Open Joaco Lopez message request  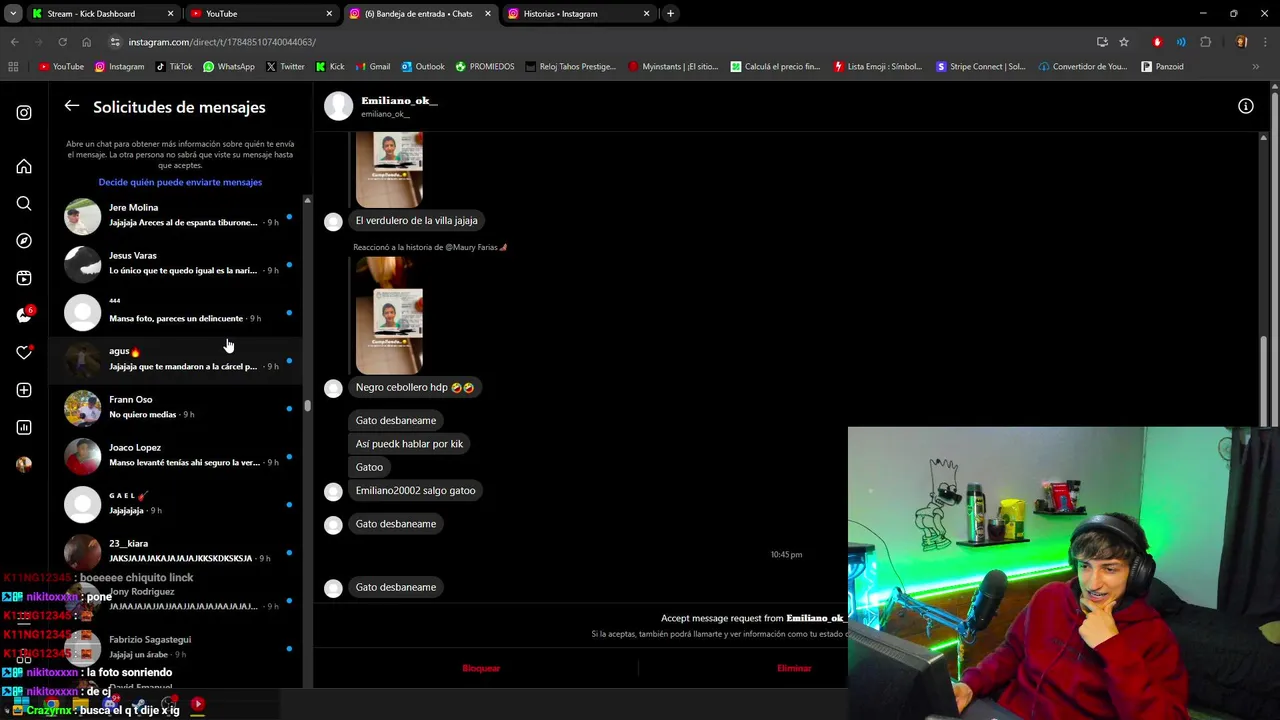coord(178,455)
